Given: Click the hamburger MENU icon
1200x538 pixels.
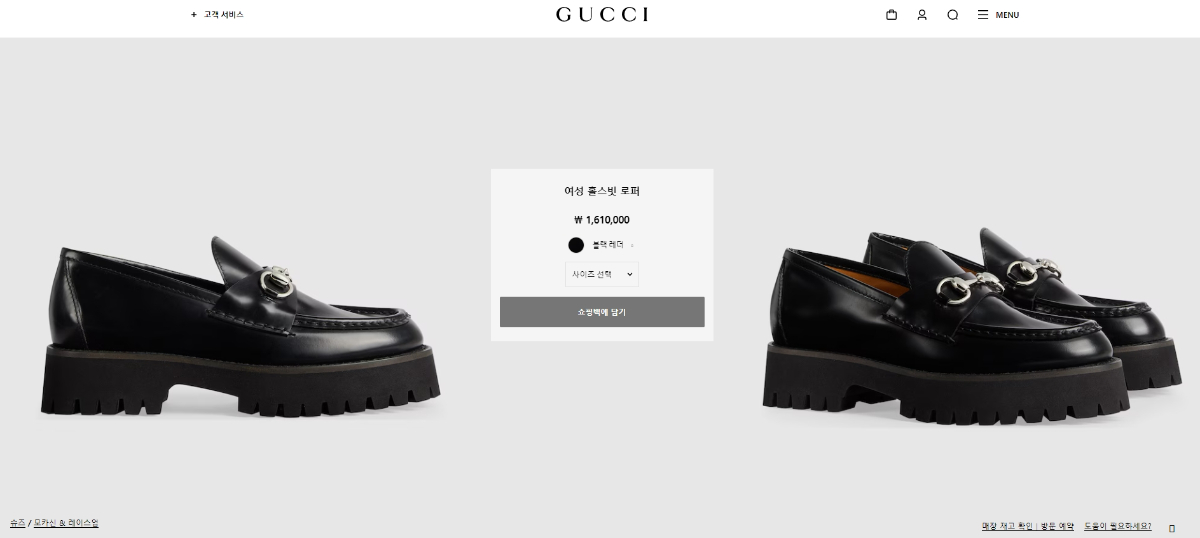Looking at the screenshot, I should tap(983, 15).
